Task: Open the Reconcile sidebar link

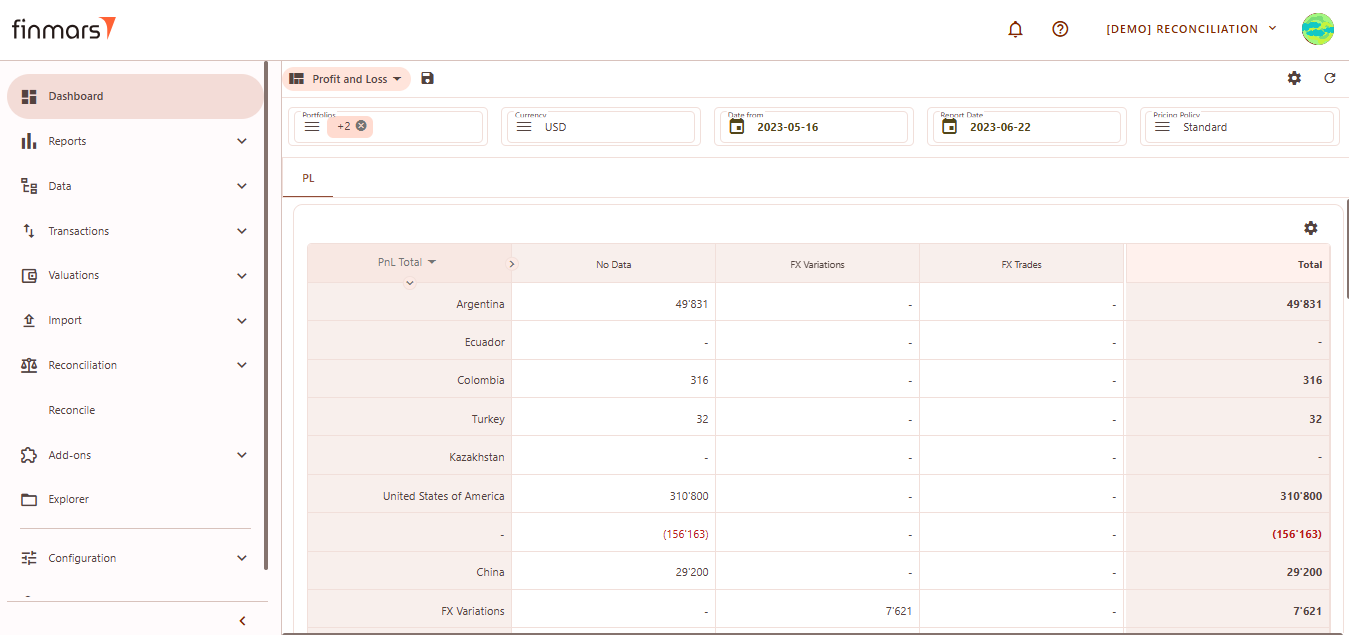Action: pos(72,410)
